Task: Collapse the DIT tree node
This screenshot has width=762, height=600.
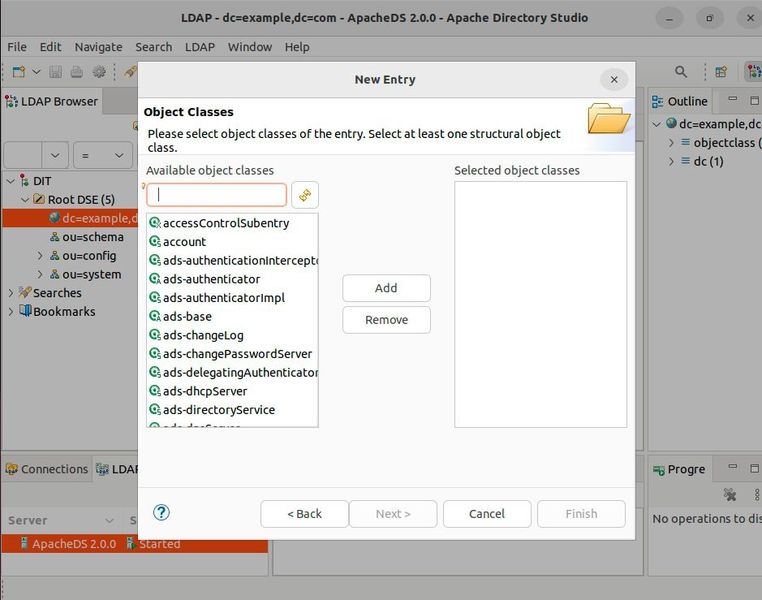Action: [x=10, y=181]
